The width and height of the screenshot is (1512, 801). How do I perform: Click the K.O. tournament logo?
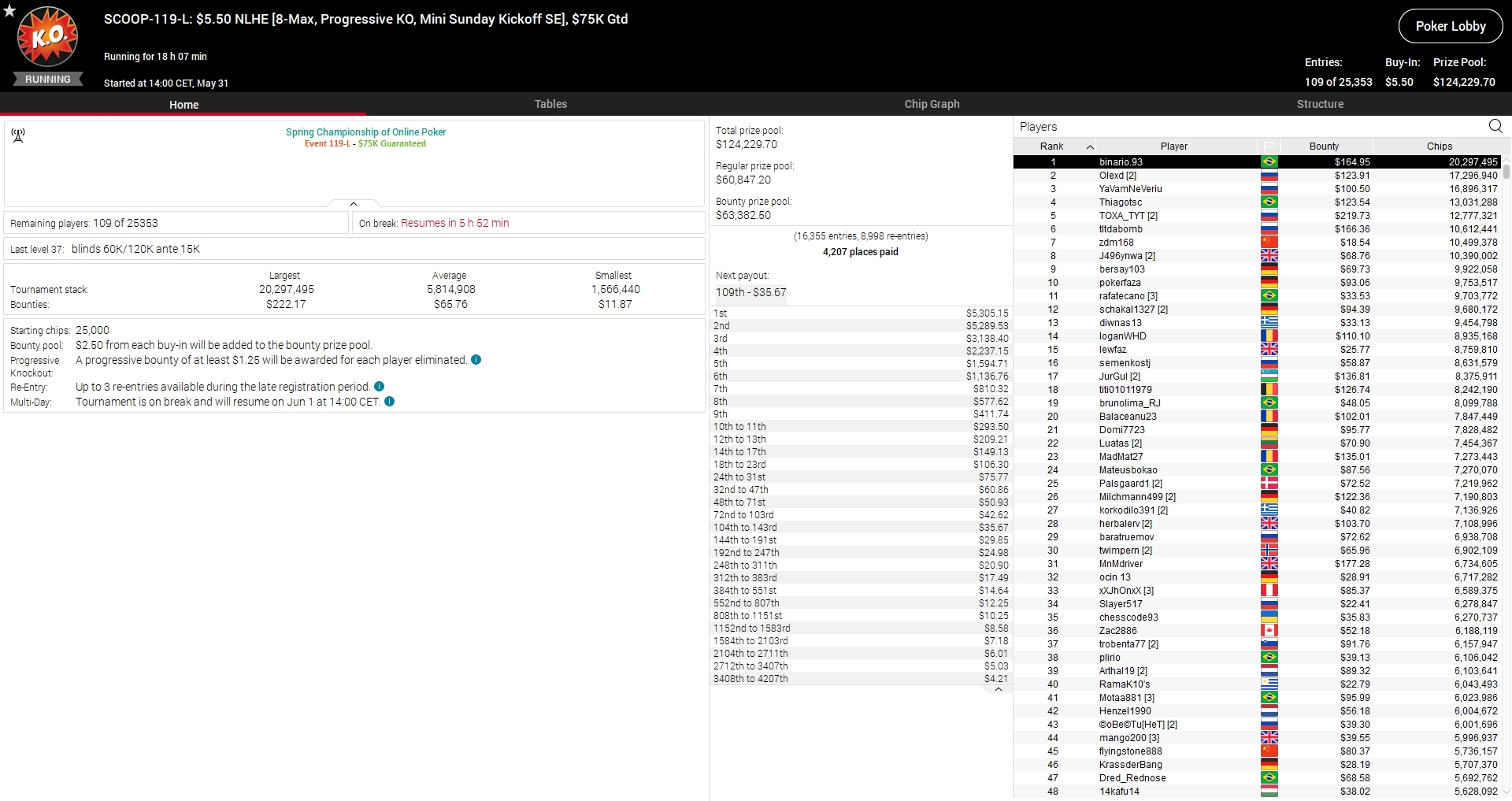(48, 37)
